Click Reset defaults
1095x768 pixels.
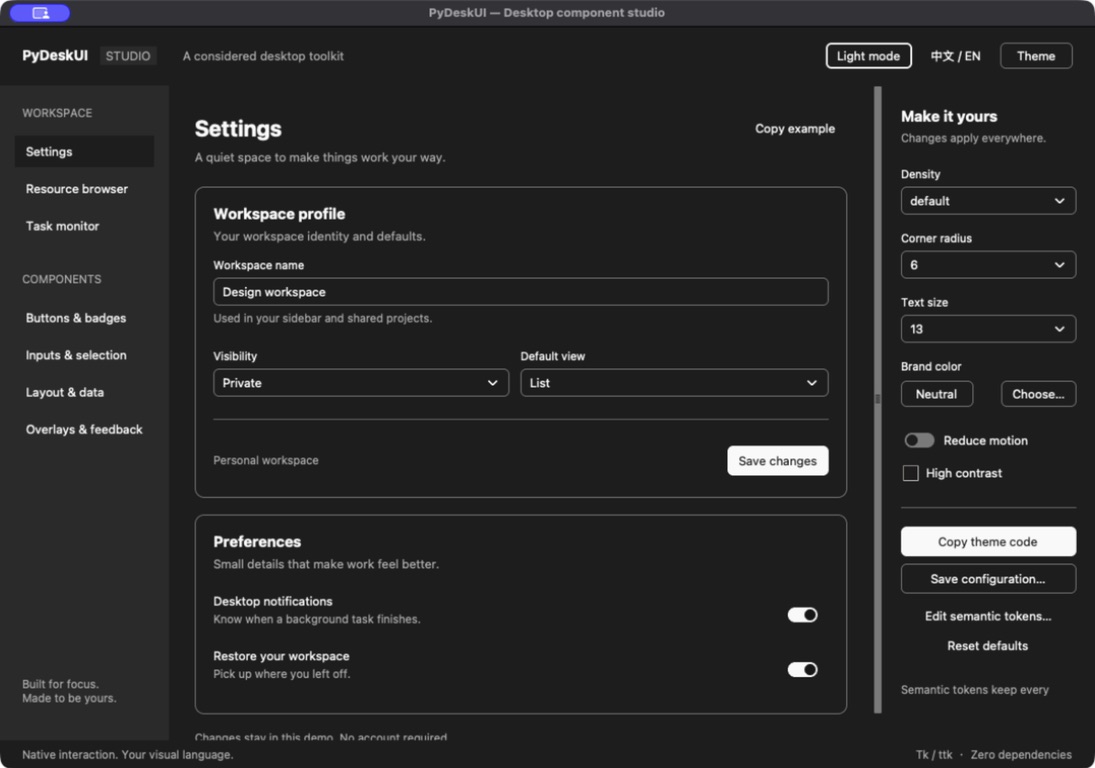click(x=988, y=646)
